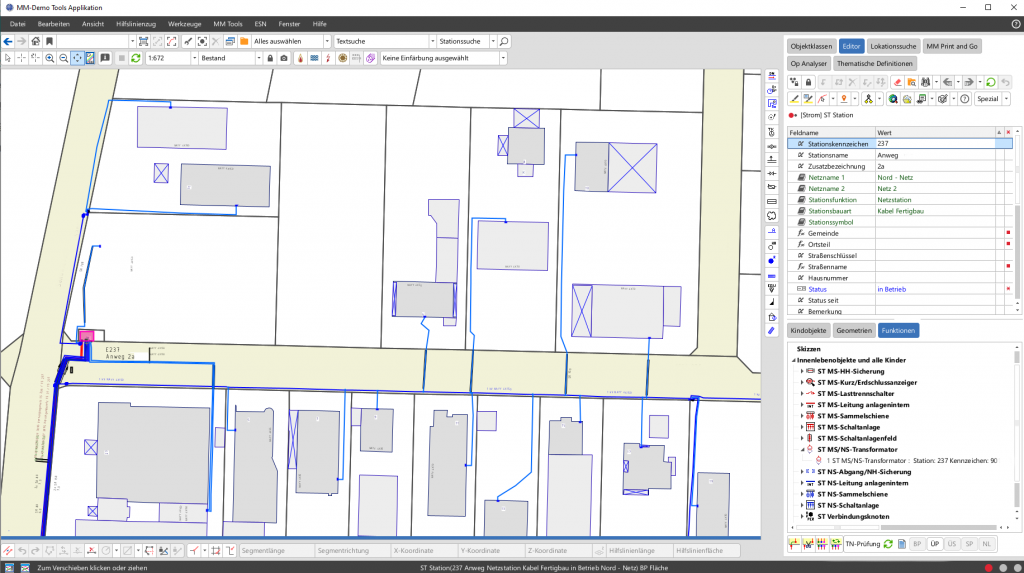The width and height of the screenshot is (1024, 573).
Task: Toggle the lock icon in map toolbar
Action: (270, 58)
